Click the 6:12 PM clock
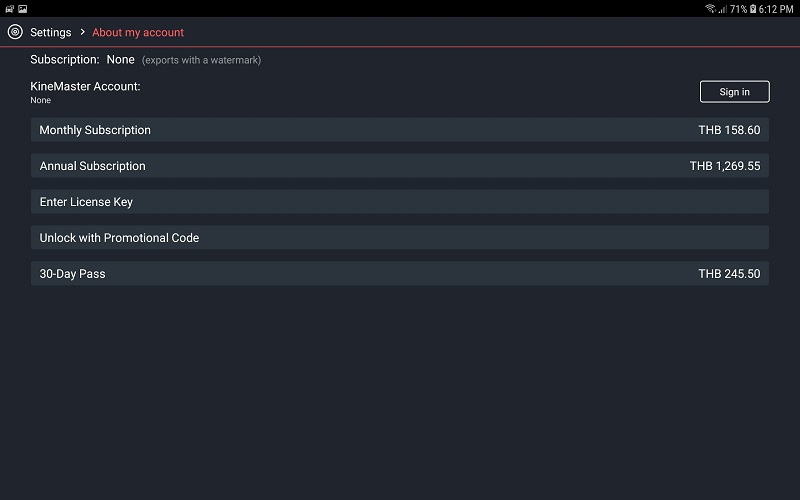The height and width of the screenshot is (500, 800). [x=777, y=8]
